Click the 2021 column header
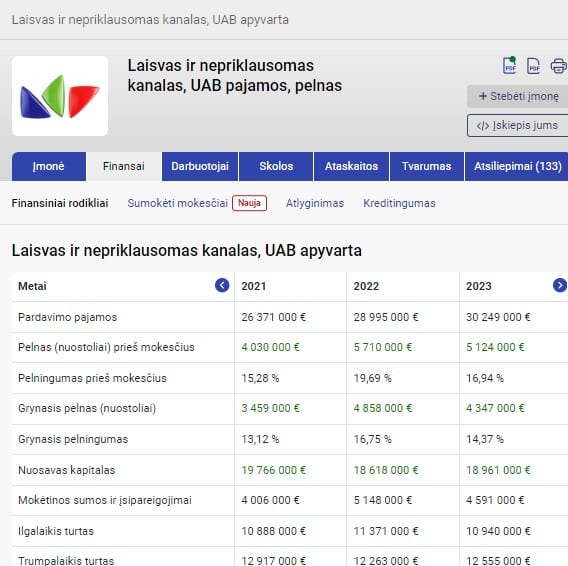The width and height of the screenshot is (568, 566). click(x=254, y=286)
